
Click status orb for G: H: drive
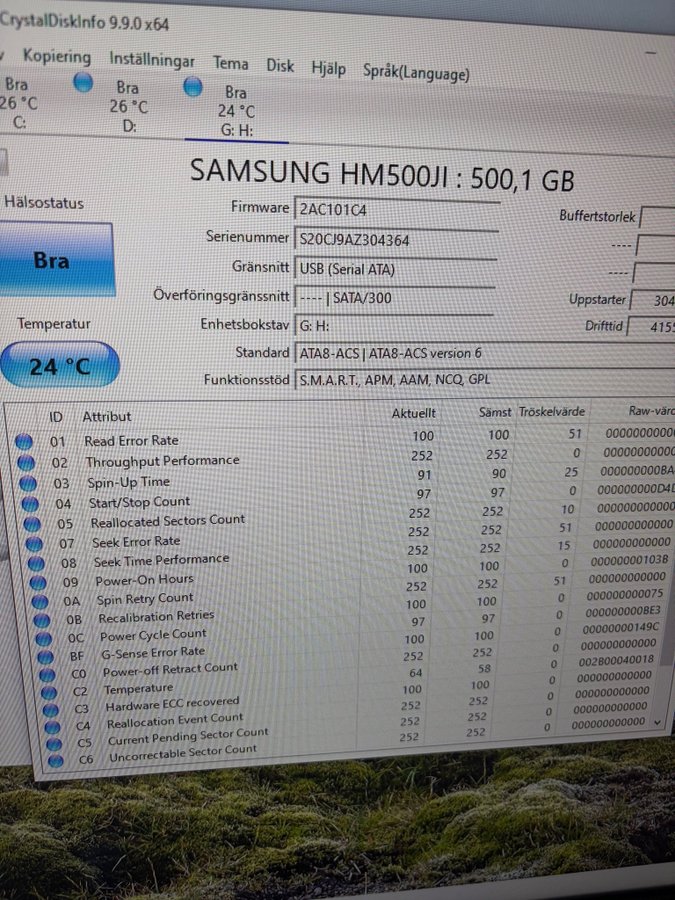[193, 87]
